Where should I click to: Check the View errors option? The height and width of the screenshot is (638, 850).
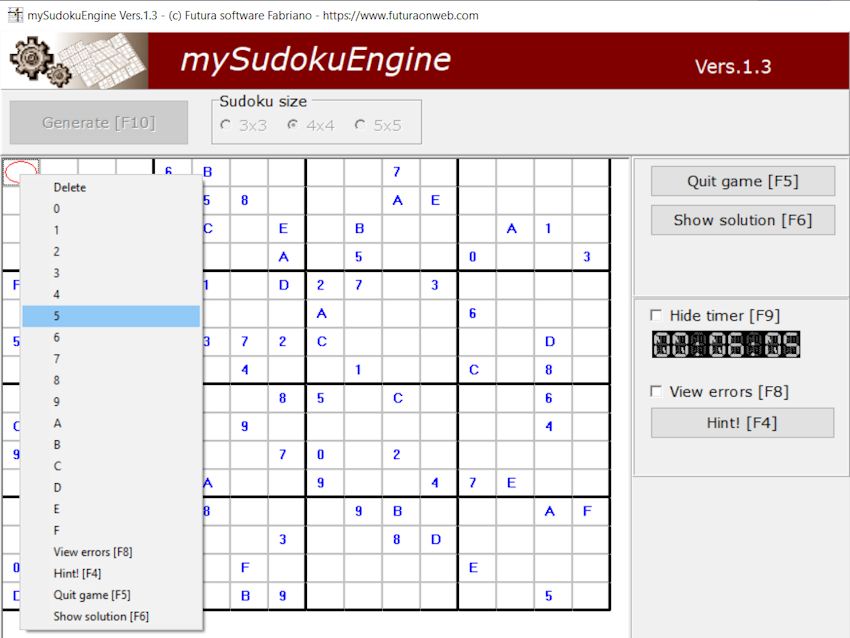click(657, 391)
